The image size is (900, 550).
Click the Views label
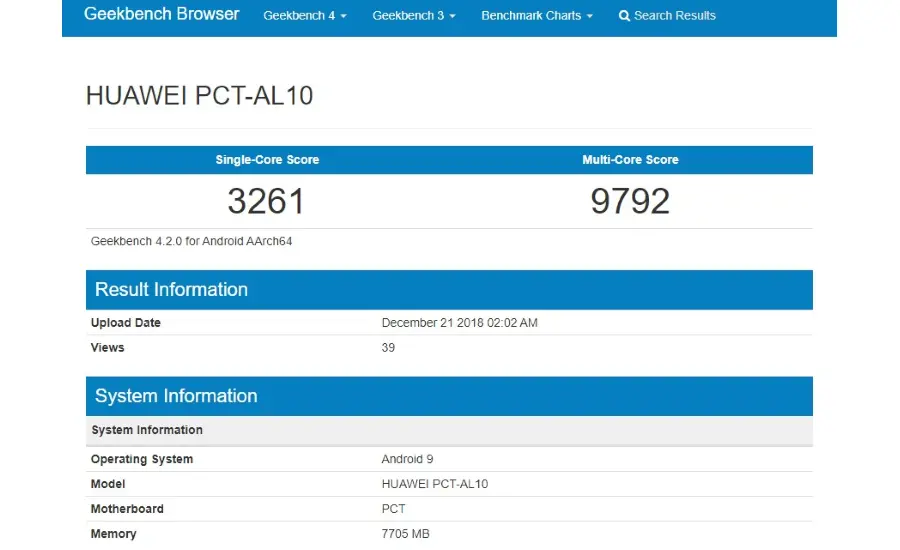click(107, 347)
